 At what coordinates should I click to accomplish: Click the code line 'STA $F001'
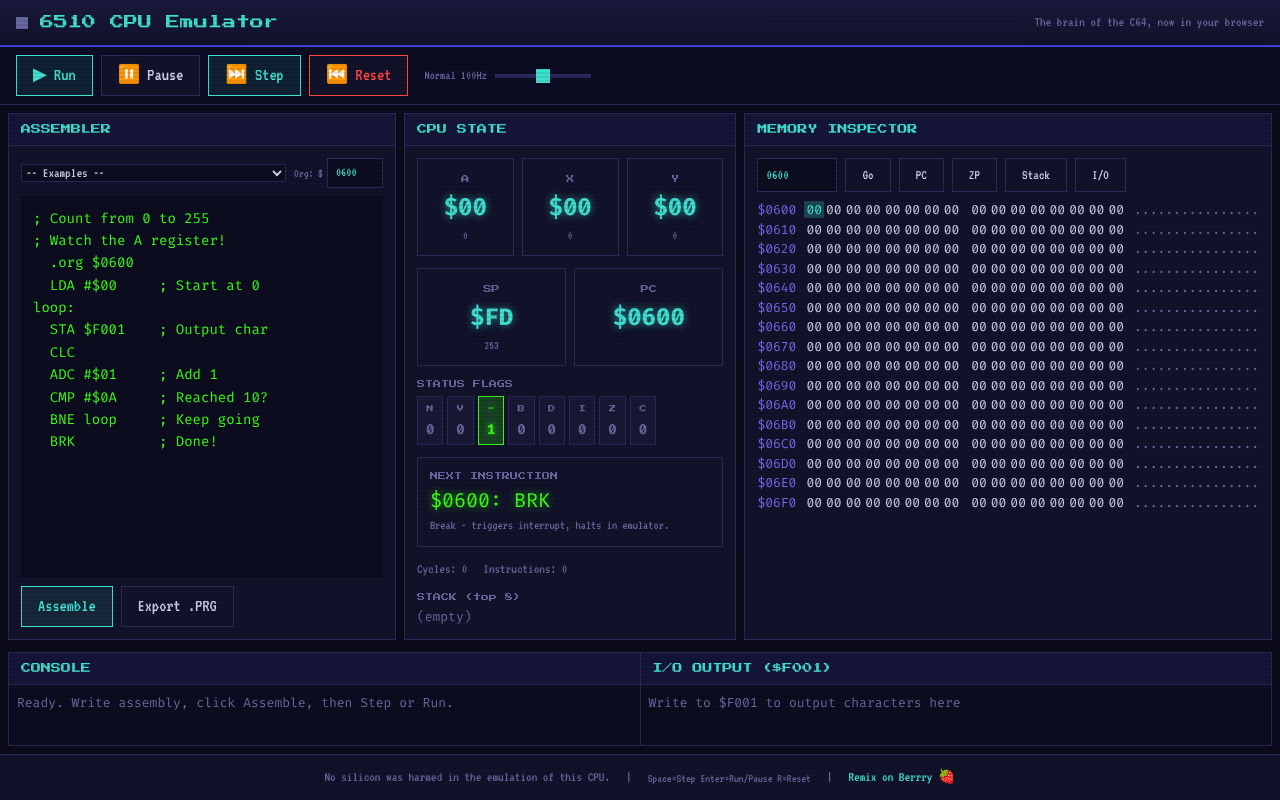tap(88, 329)
